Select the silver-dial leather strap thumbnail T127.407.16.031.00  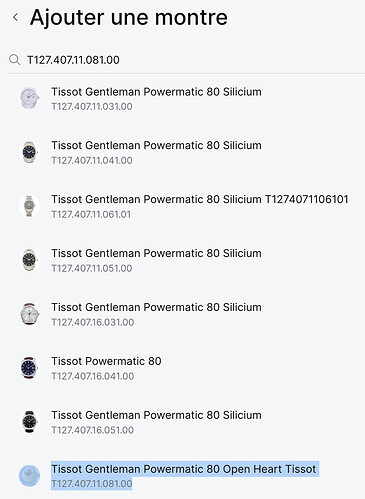coord(29,314)
